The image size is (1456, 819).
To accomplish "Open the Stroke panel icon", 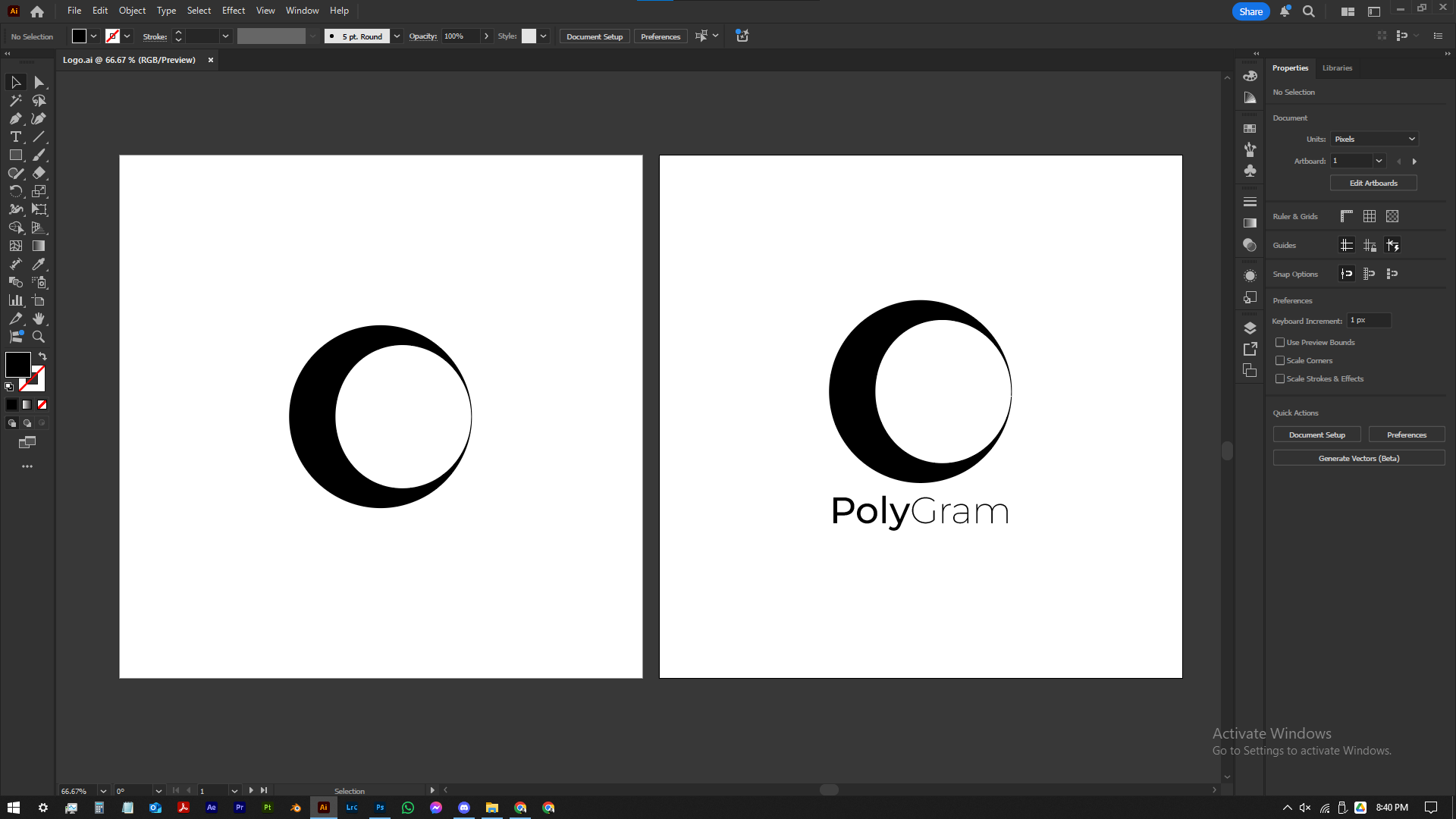I will (1250, 202).
